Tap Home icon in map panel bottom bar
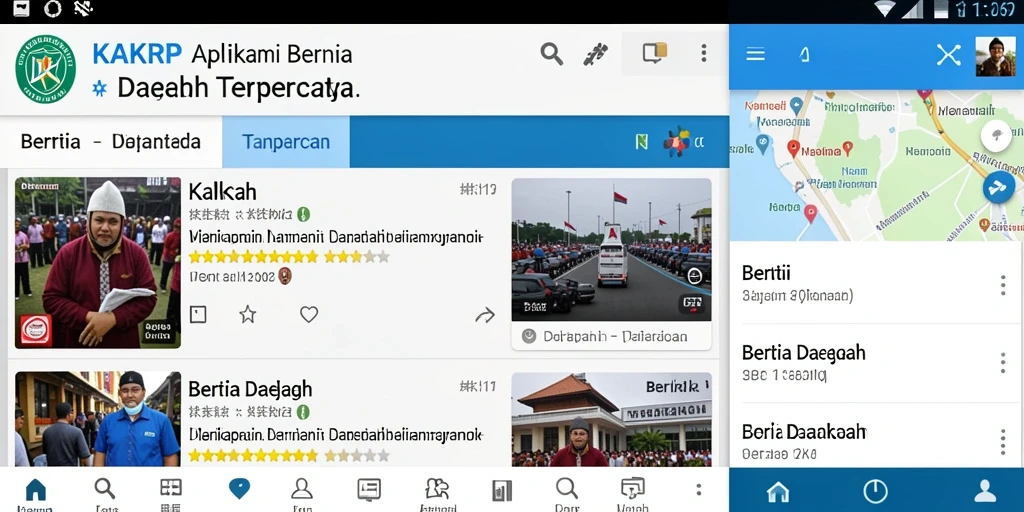1024x512 pixels. pyautogui.click(x=778, y=491)
